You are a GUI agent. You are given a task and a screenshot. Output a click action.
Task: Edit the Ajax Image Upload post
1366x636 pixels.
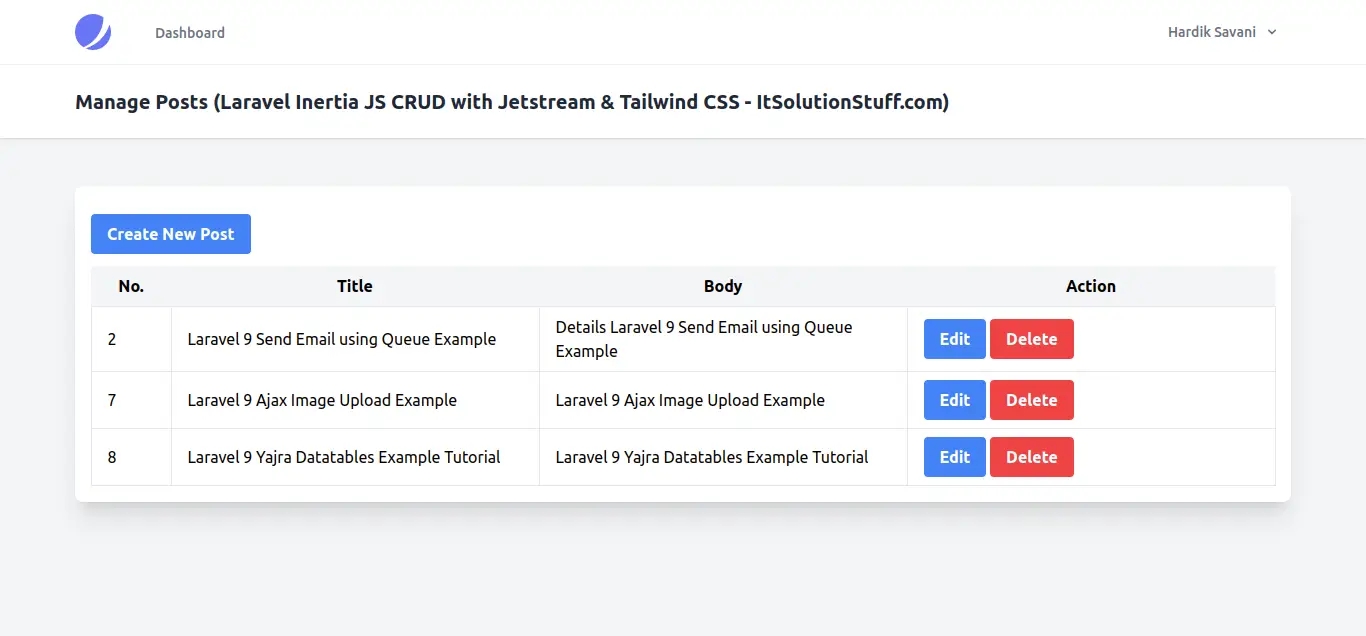point(954,400)
